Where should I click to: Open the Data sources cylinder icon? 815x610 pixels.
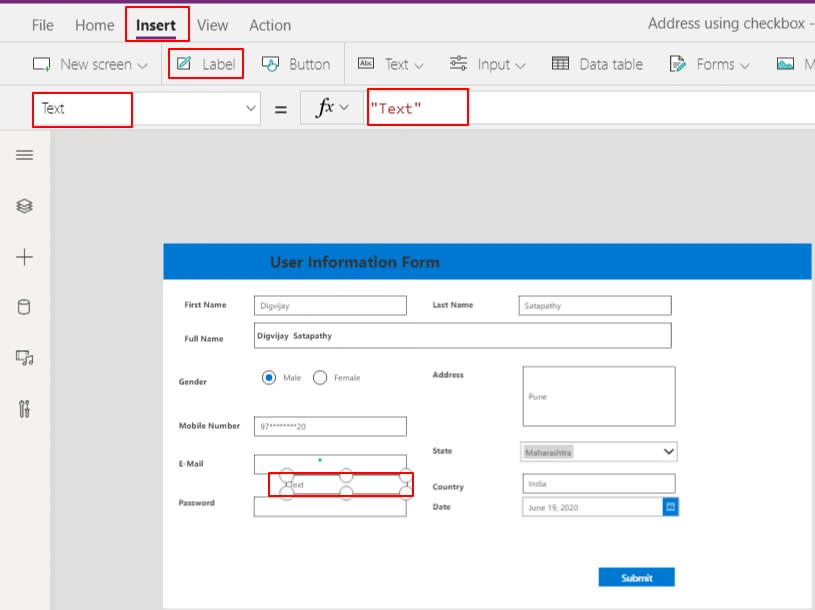click(x=24, y=307)
